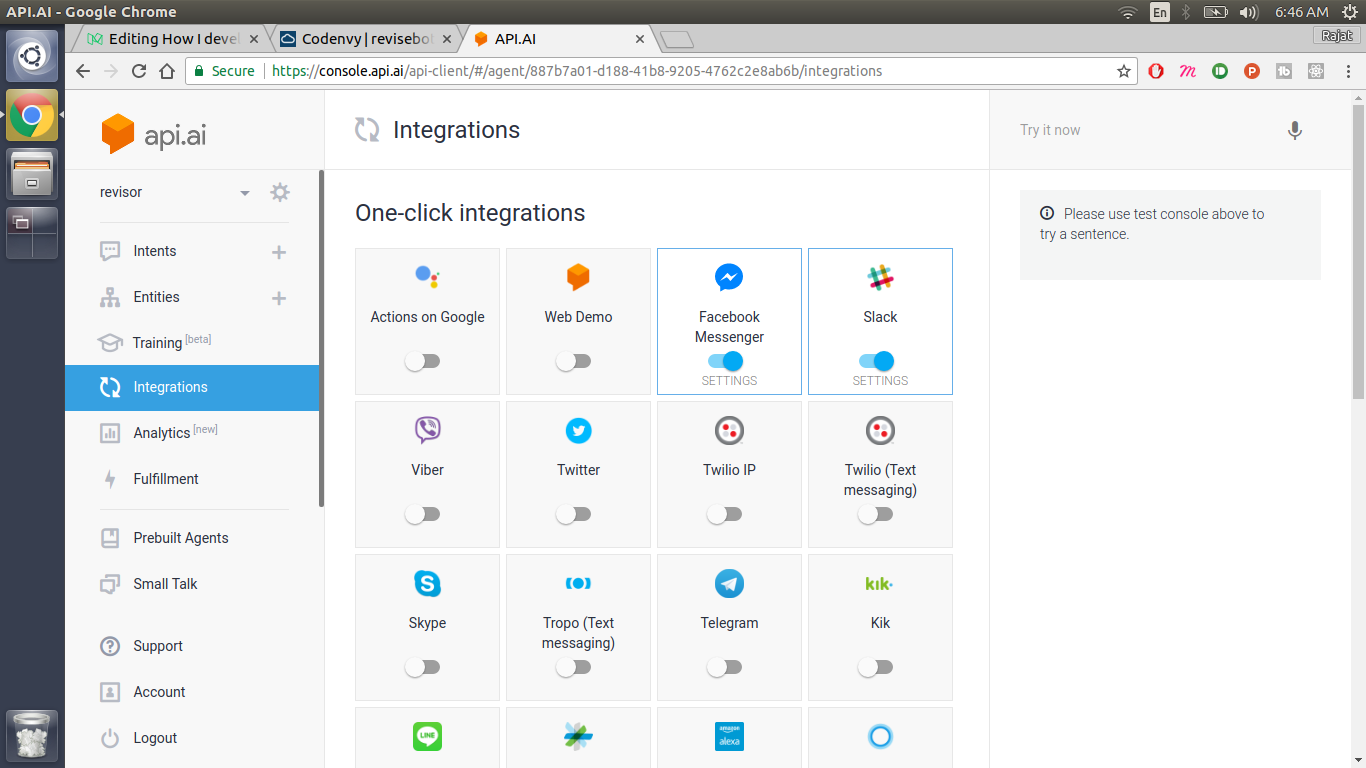Click the Try it now input field
This screenshot has width=1366, height=768.
tap(1145, 130)
